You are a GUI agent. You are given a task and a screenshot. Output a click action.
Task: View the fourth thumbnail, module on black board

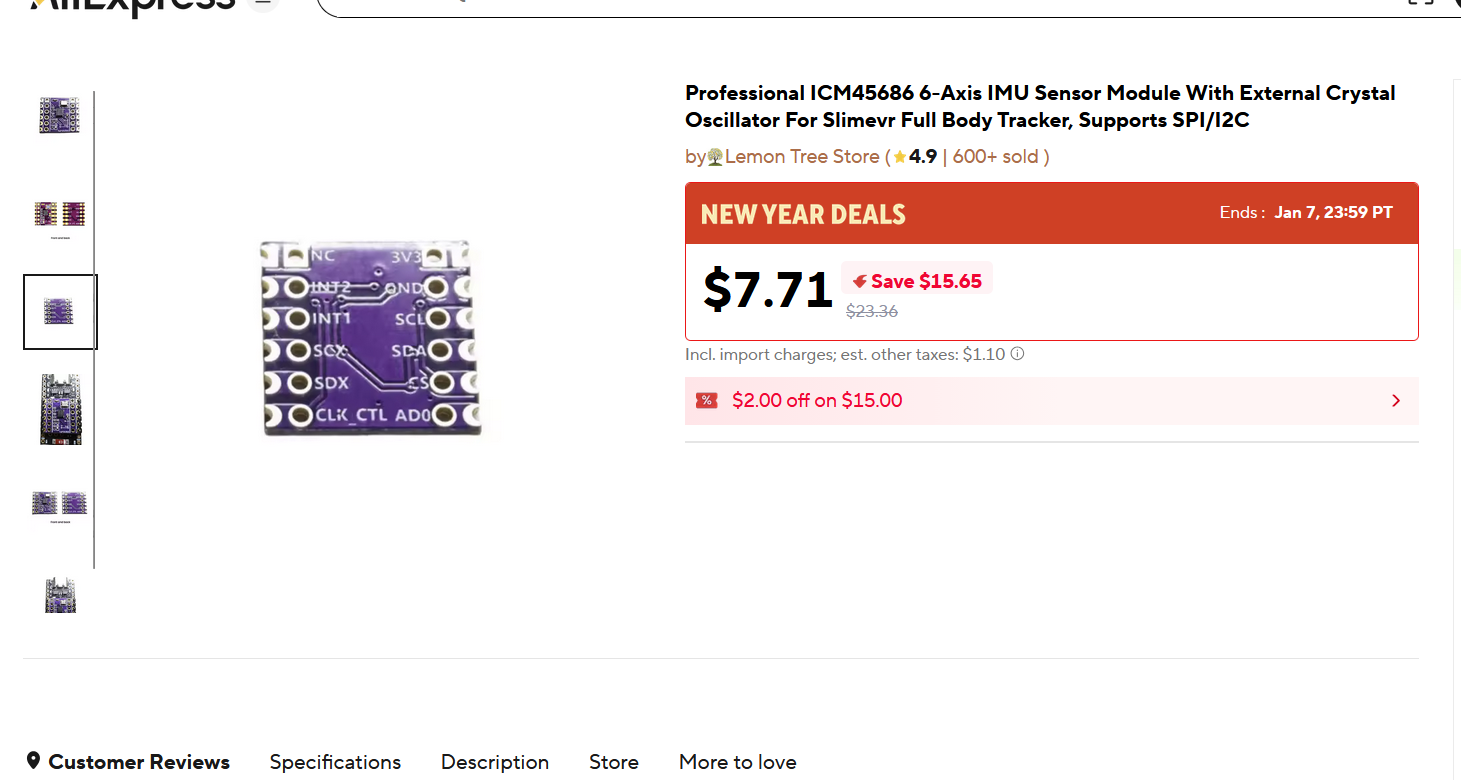tap(60, 409)
